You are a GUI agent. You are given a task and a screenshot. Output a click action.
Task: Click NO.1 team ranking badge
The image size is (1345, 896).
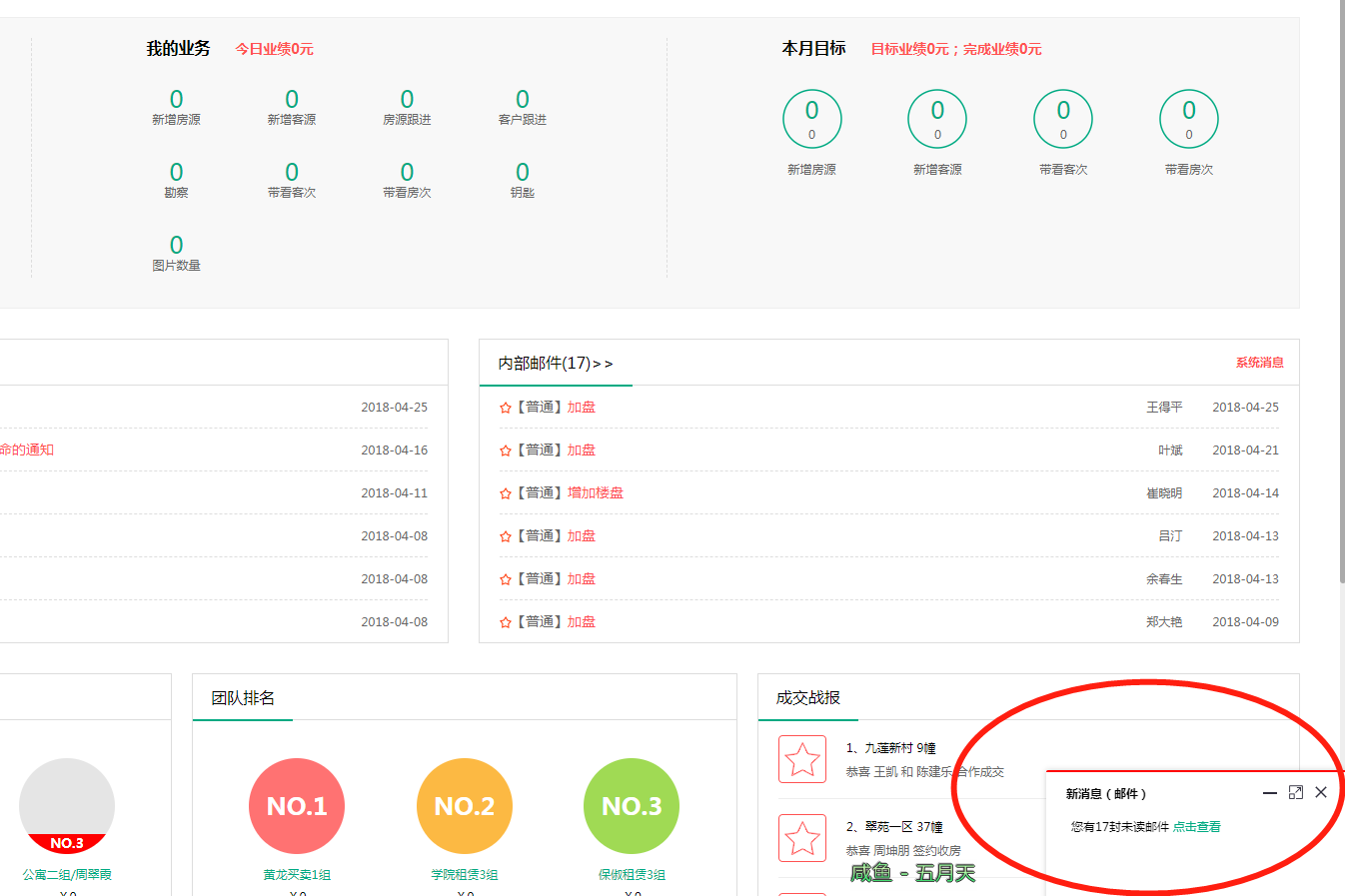297,806
